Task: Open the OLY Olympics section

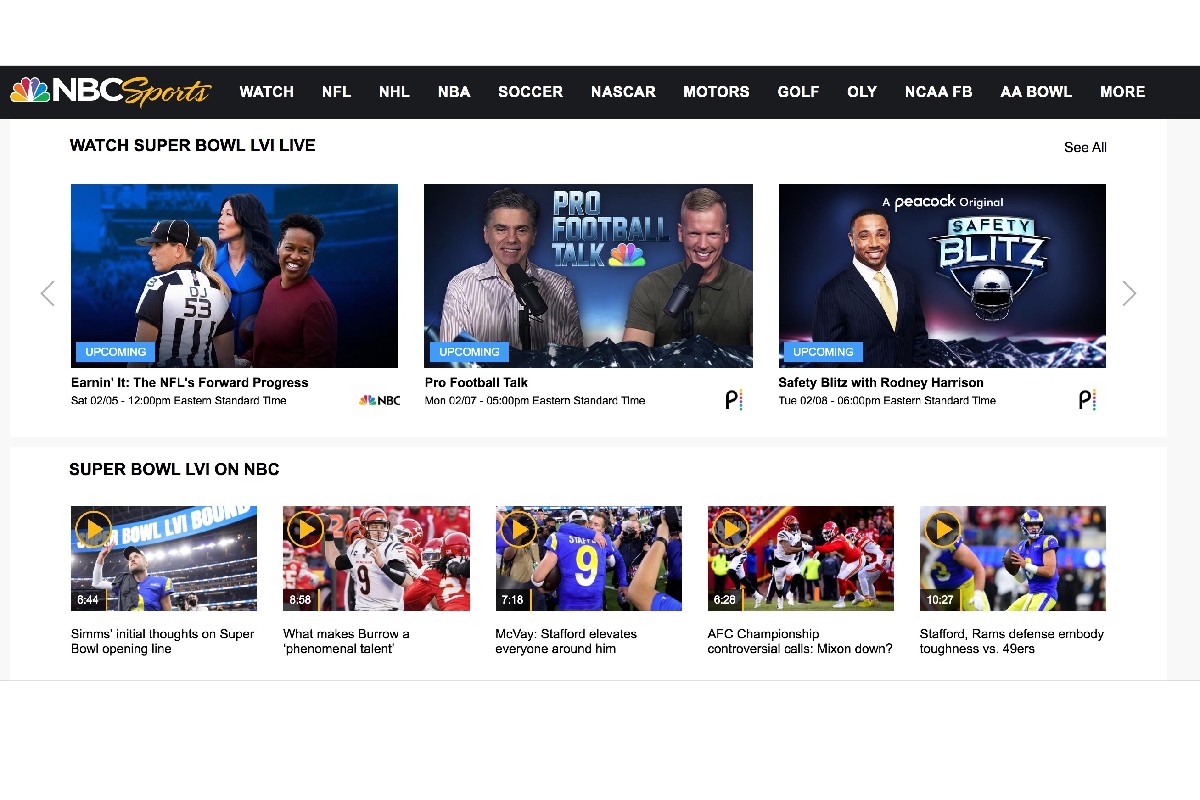Action: click(862, 91)
